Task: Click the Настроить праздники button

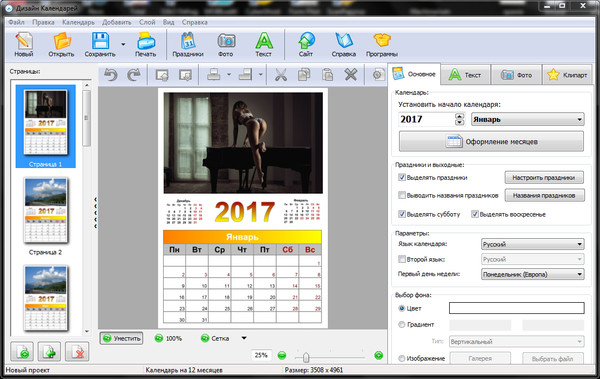Action: pyautogui.click(x=544, y=178)
